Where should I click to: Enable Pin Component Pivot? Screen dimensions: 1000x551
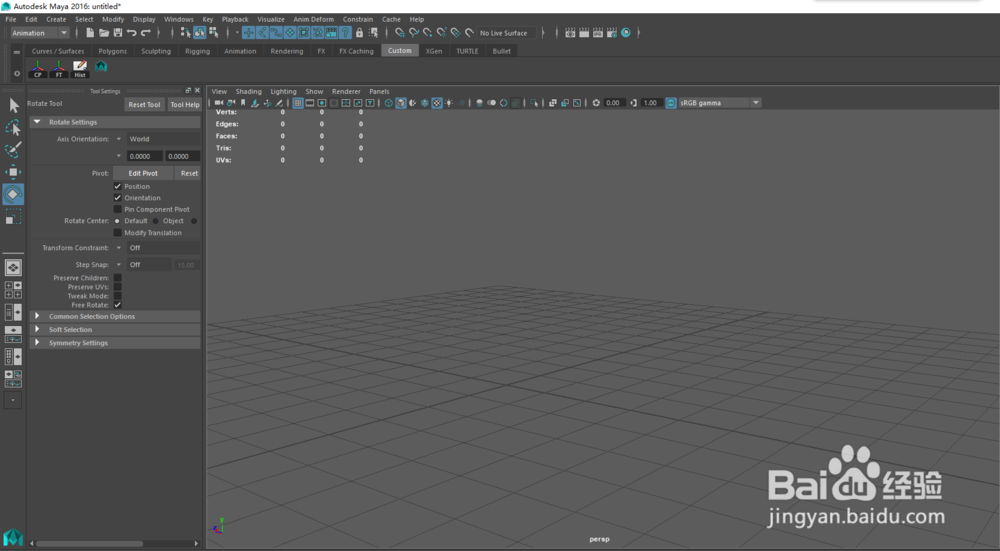pyautogui.click(x=117, y=209)
